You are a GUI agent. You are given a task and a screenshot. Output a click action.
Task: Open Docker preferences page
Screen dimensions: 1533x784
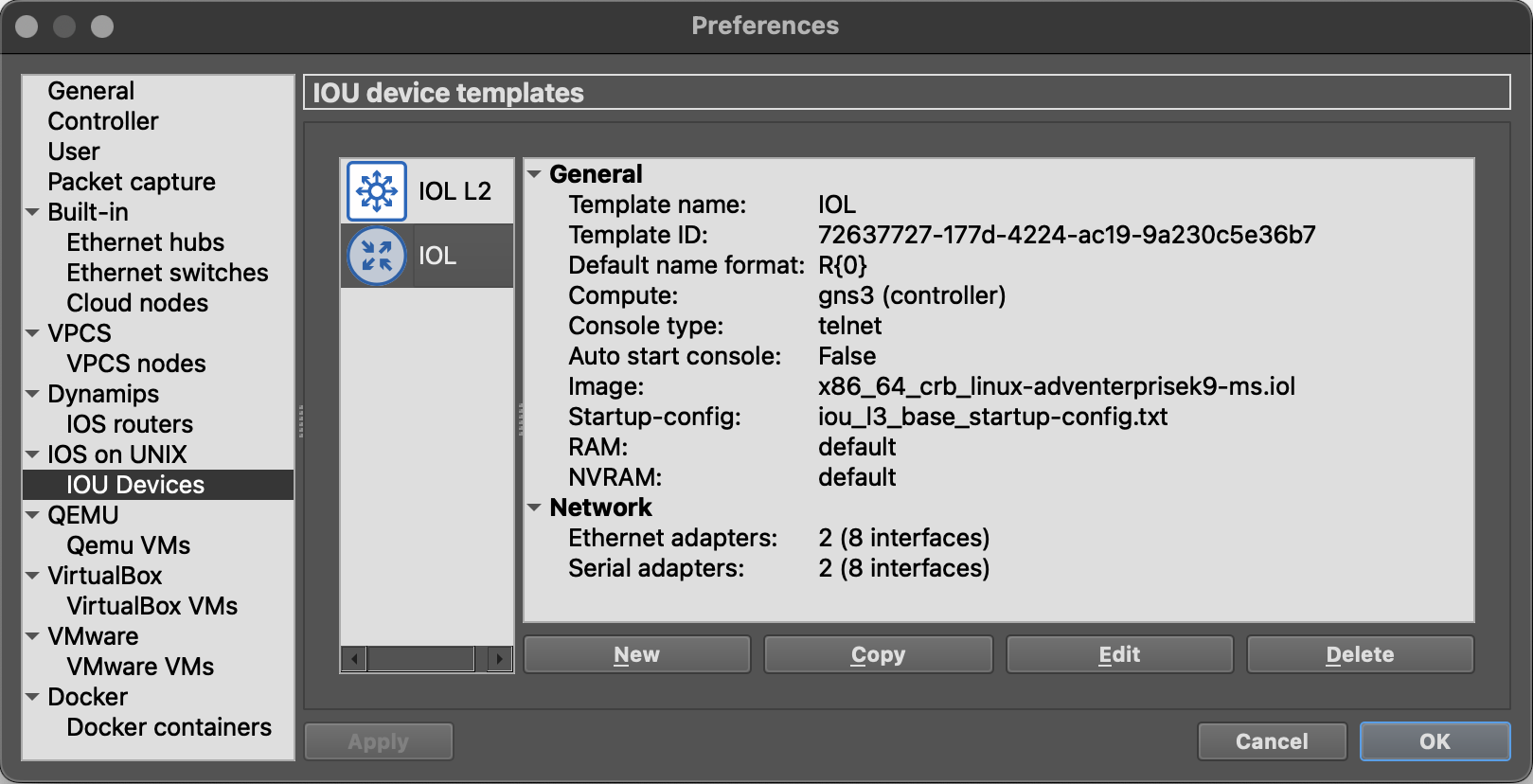(x=88, y=697)
